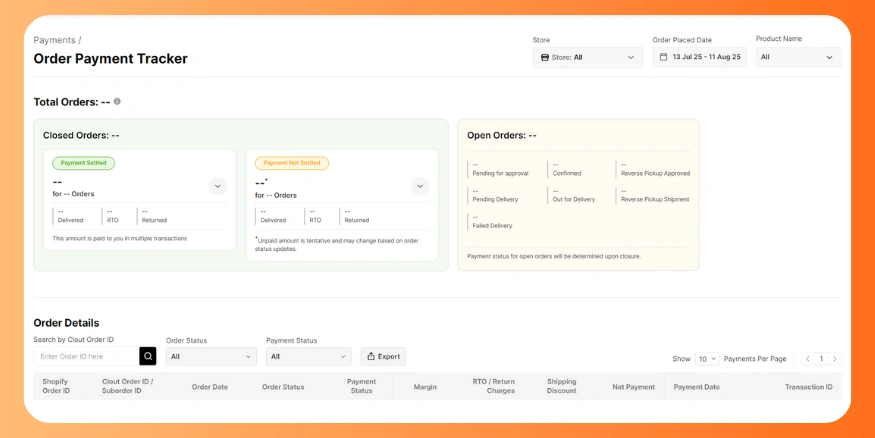
Task: Click the store icon in Store filter
Action: coord(545,57)
